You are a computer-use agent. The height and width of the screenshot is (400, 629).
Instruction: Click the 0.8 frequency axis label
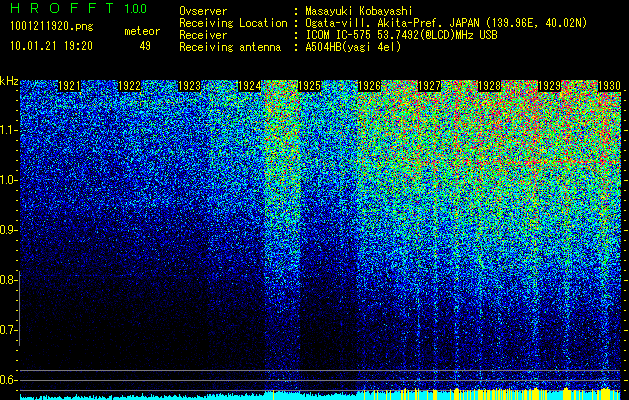(8, 280)
